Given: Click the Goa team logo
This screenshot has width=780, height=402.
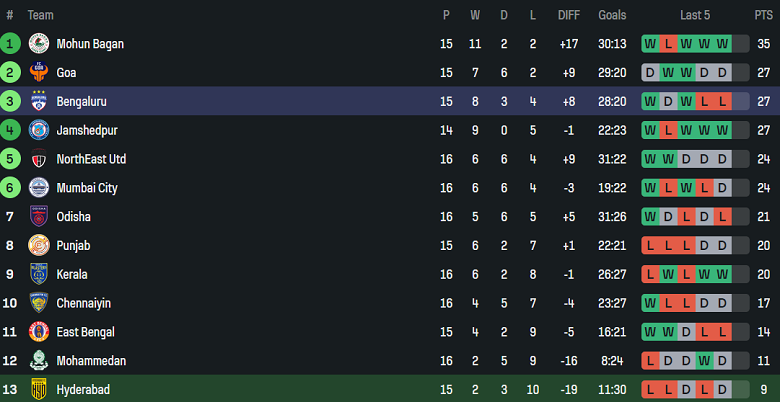Looking at the screenshot, I should tap(39, 73).
